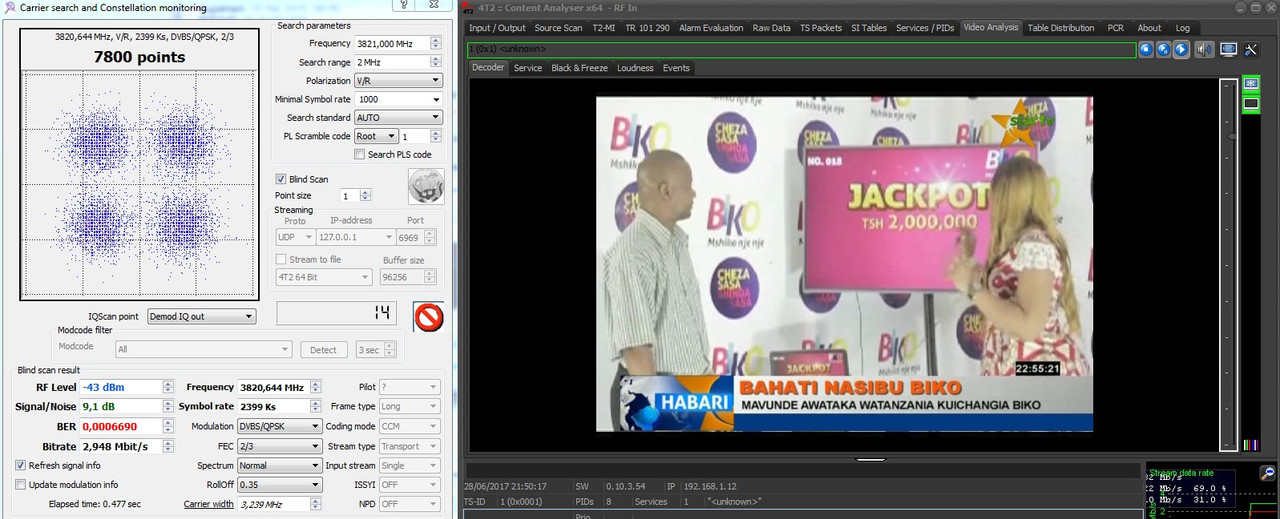Click the blue play/pause icon

[x=1164, y=49]
